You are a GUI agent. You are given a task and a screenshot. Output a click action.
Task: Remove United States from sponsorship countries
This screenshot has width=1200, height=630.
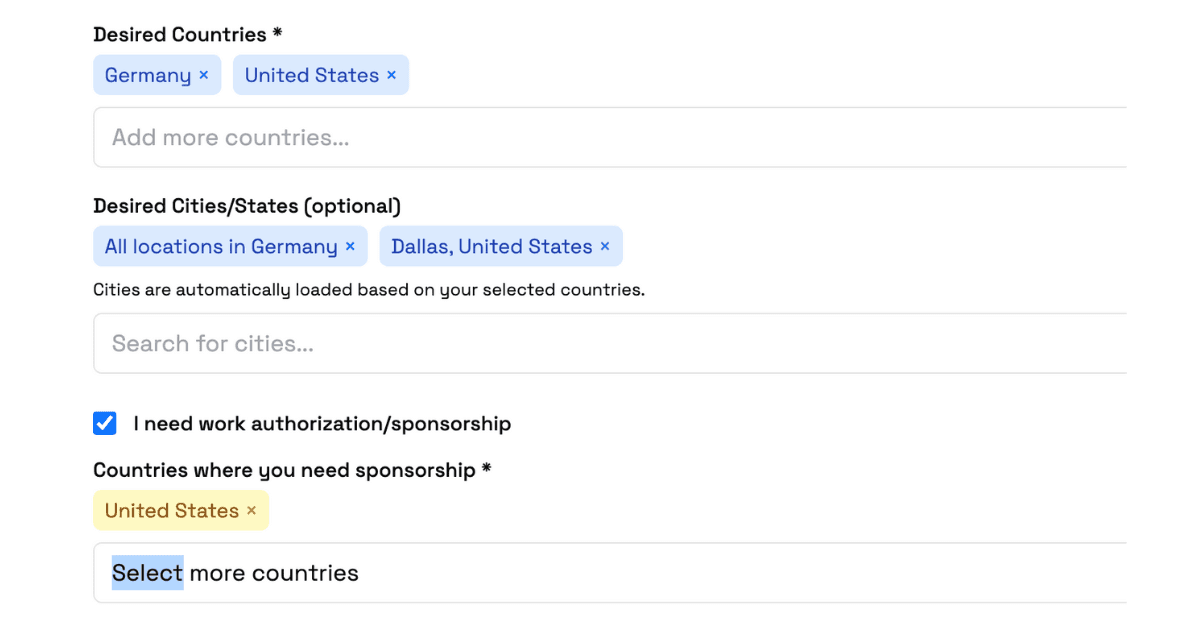click(252, 511)
